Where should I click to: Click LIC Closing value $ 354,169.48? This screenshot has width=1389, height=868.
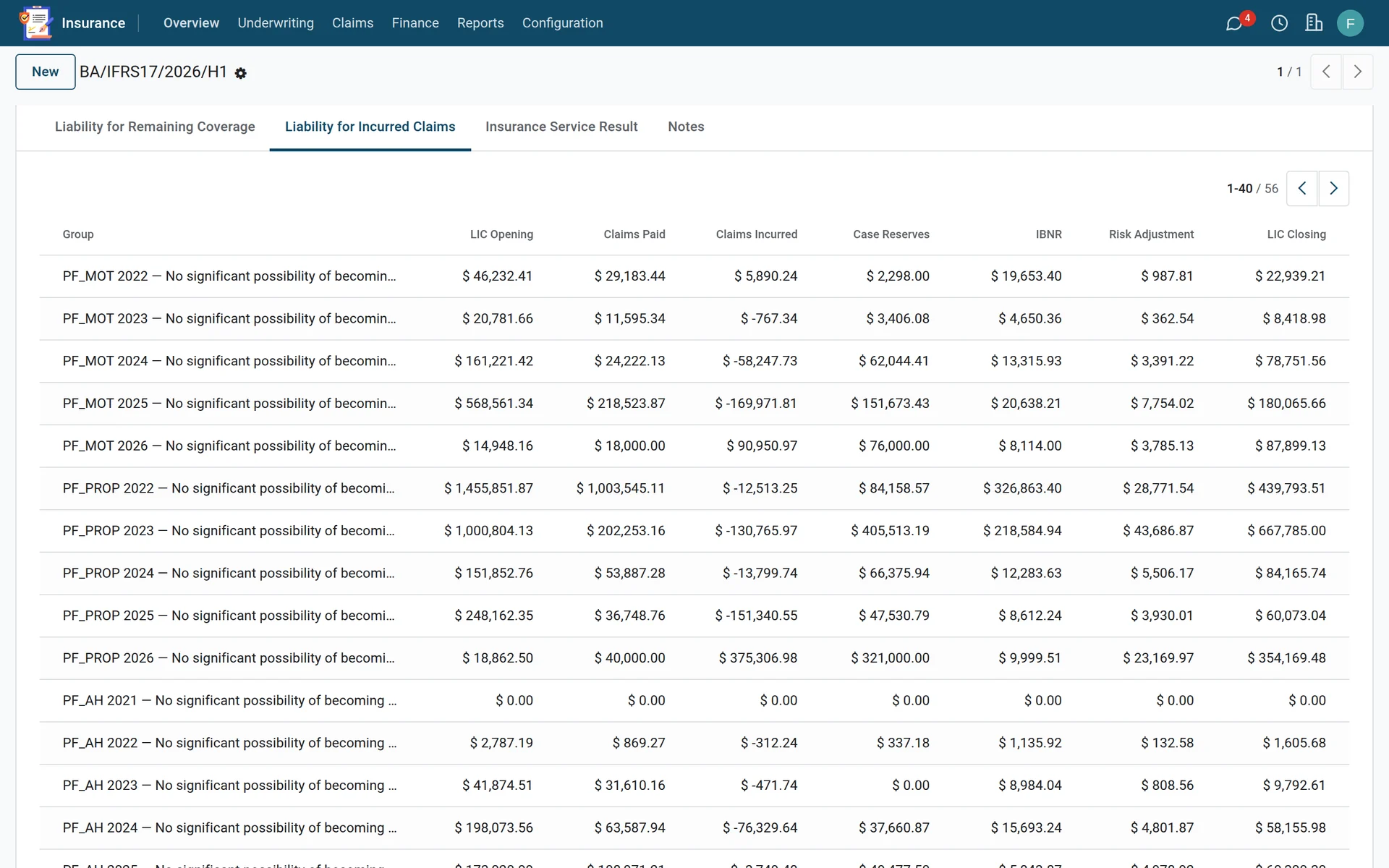1286,658
